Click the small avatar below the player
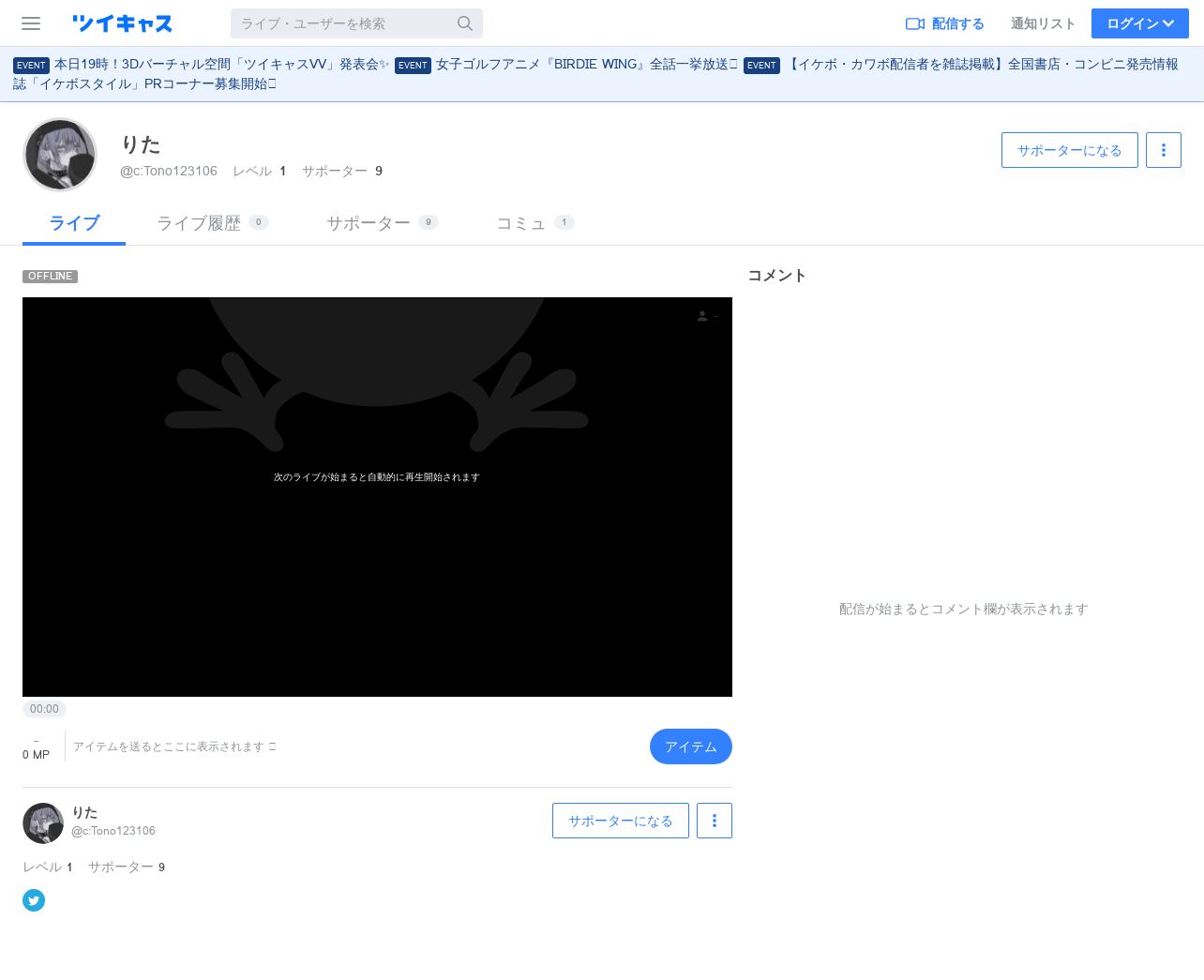The width and height of the screenshot is (1204, 980). coord(43,823)
